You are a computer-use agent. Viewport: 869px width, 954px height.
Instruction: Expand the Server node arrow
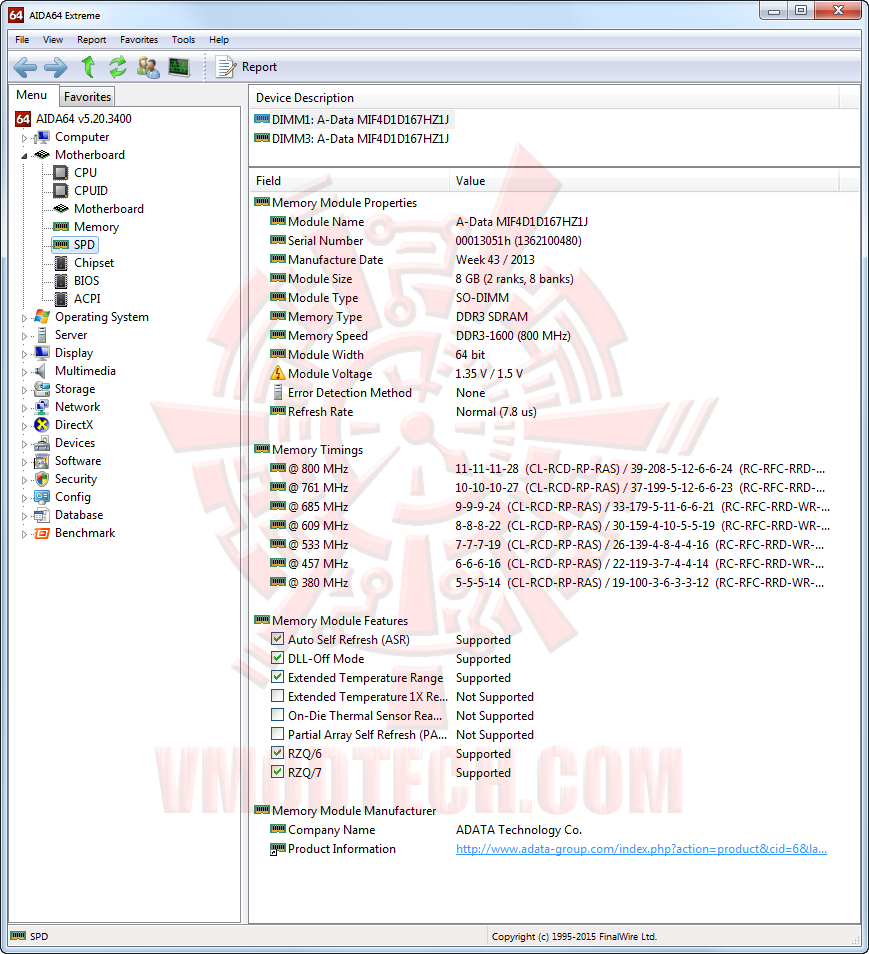click(x=24, y=336)
